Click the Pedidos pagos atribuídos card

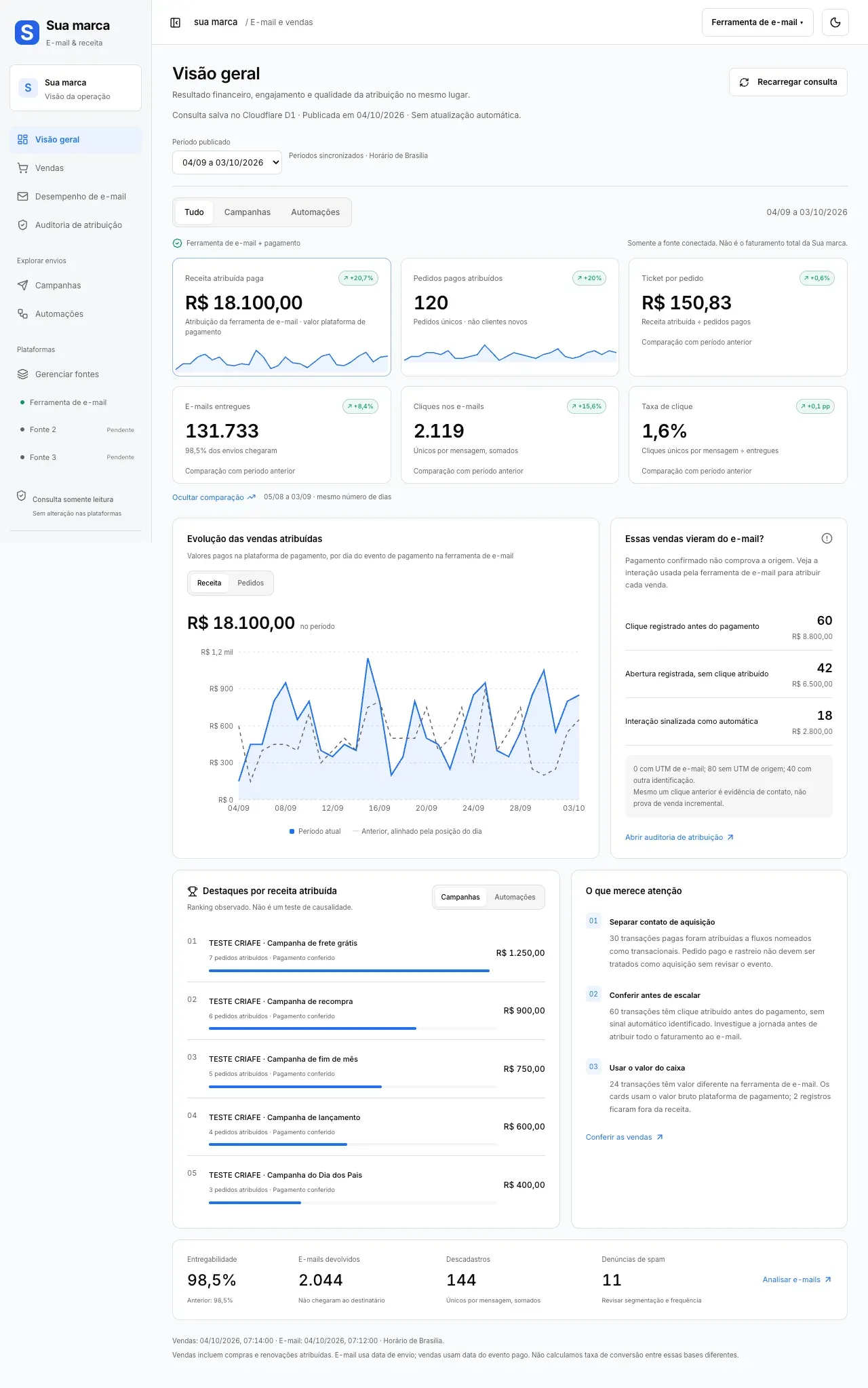point(510,317)
